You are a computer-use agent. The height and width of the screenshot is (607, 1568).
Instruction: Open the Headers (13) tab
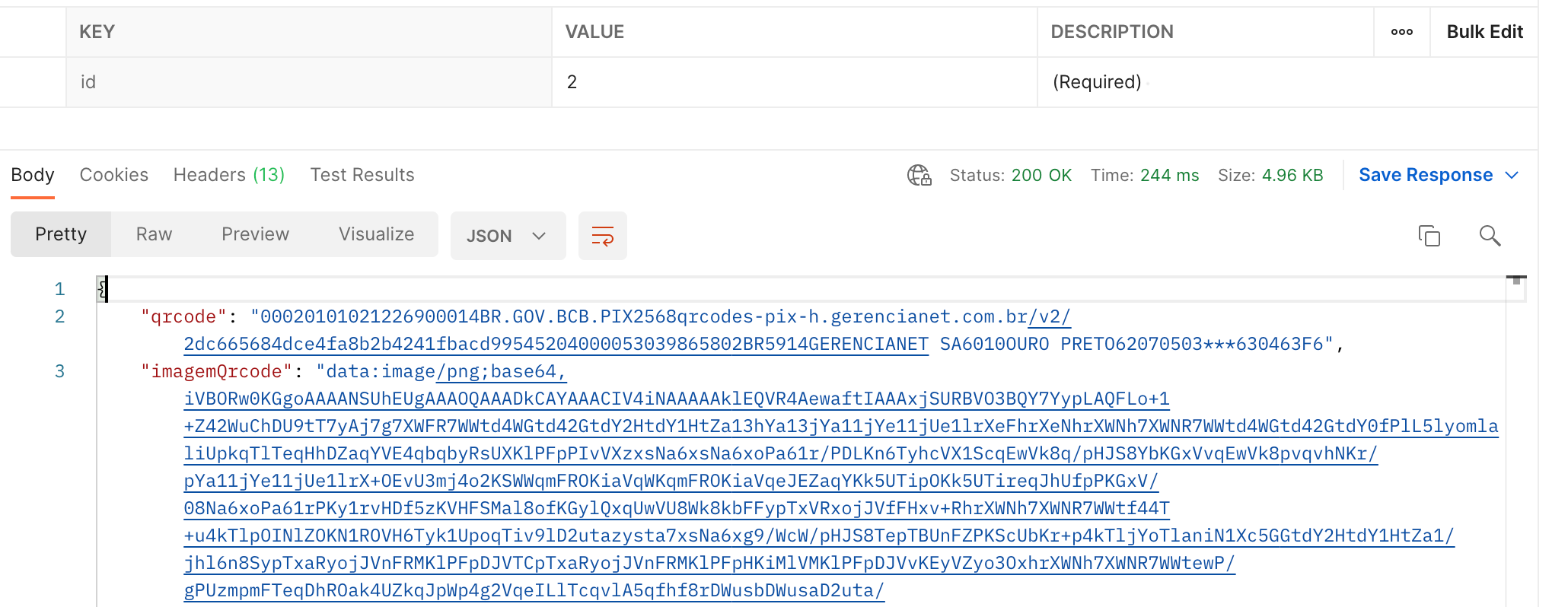click(x=229, y=175)
